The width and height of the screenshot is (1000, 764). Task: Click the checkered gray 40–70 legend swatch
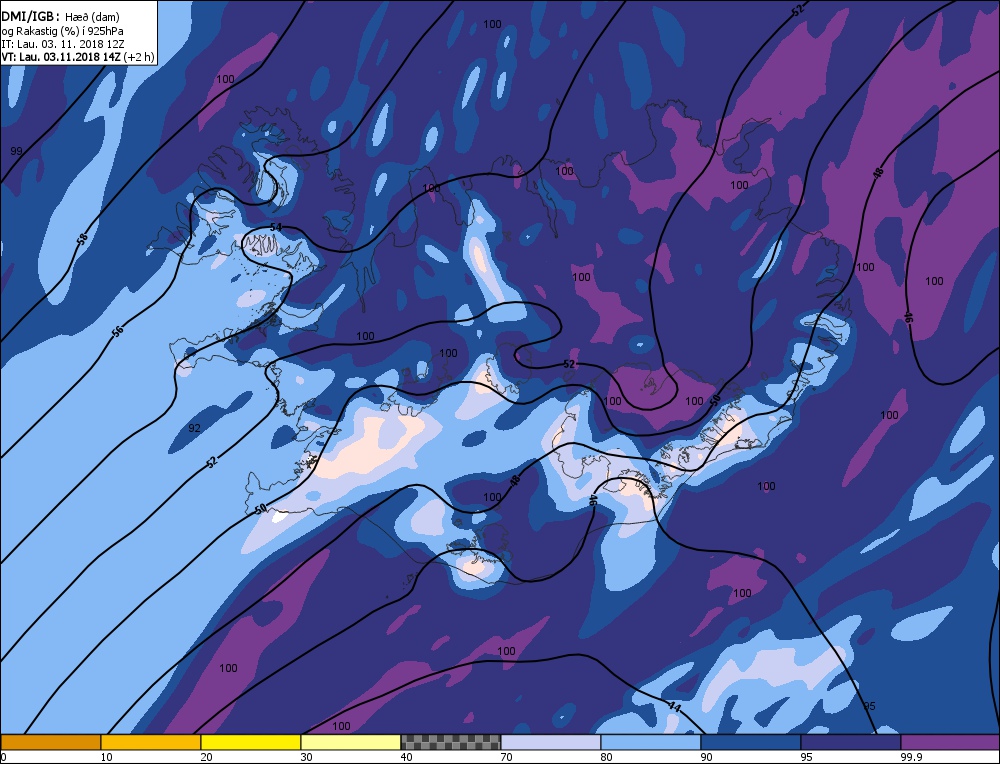450,742
